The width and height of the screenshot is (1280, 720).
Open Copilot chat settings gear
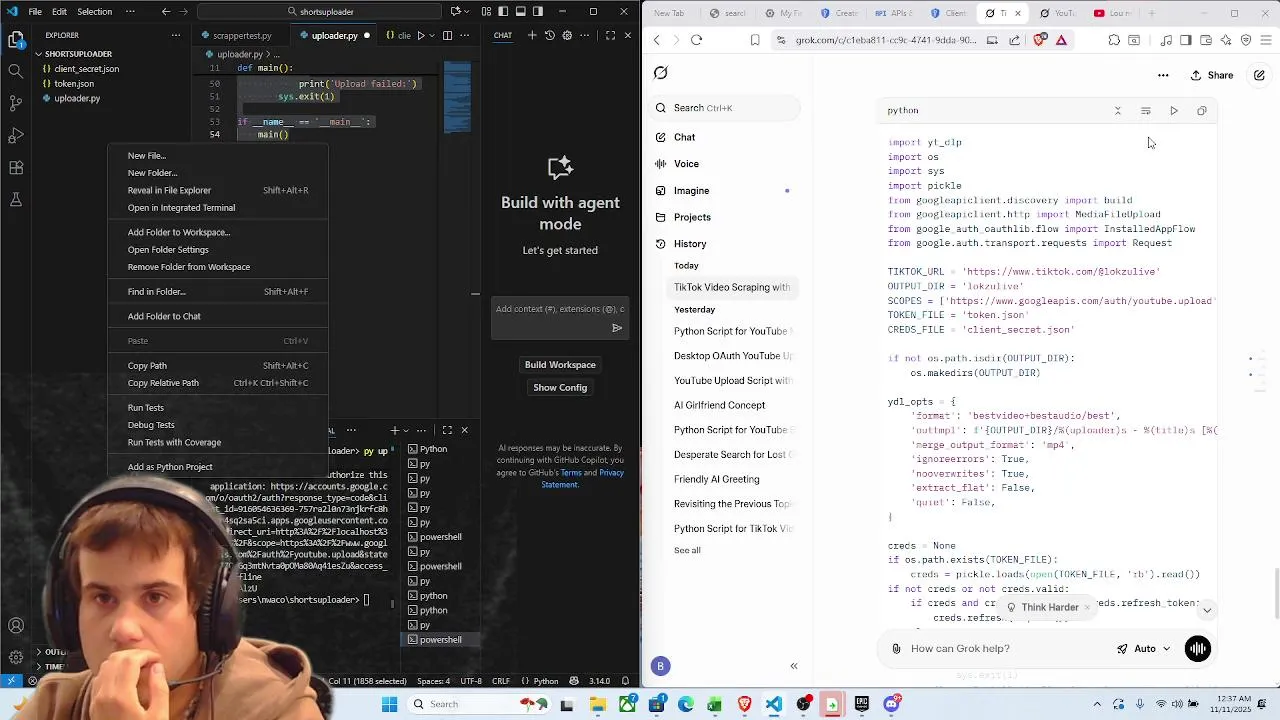567,35
